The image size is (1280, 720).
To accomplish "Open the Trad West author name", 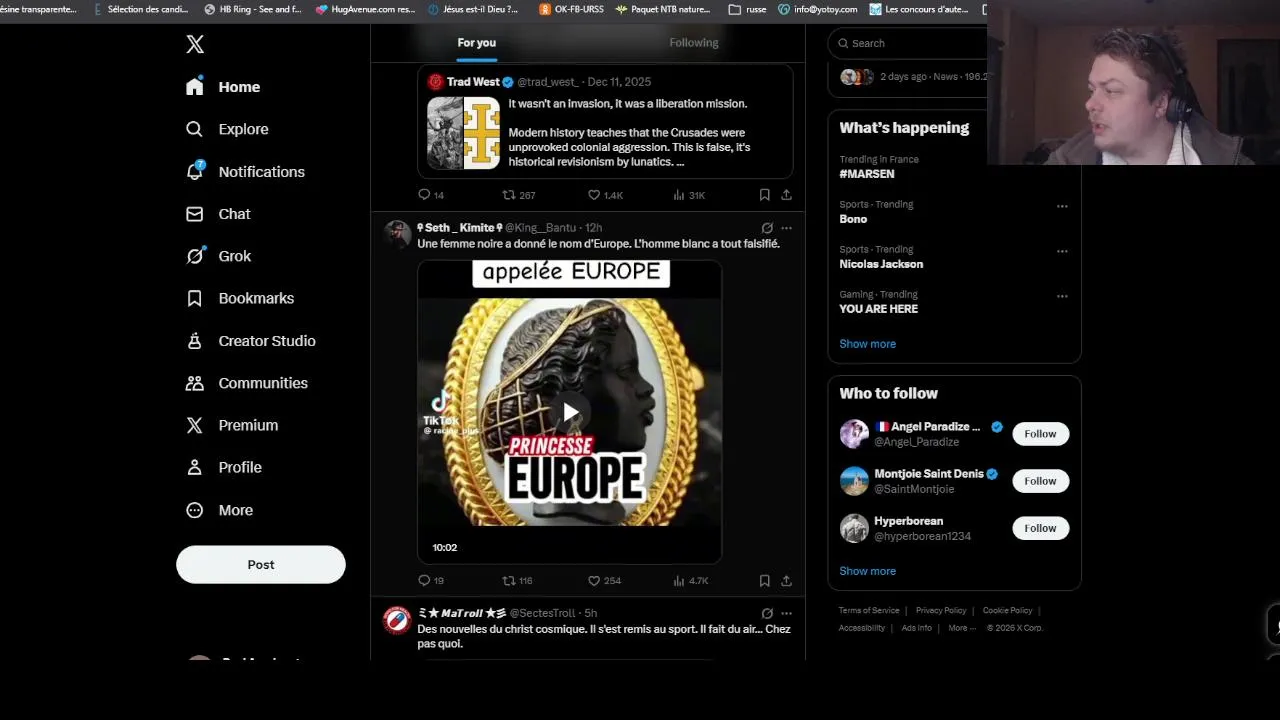I will point(473,82).
